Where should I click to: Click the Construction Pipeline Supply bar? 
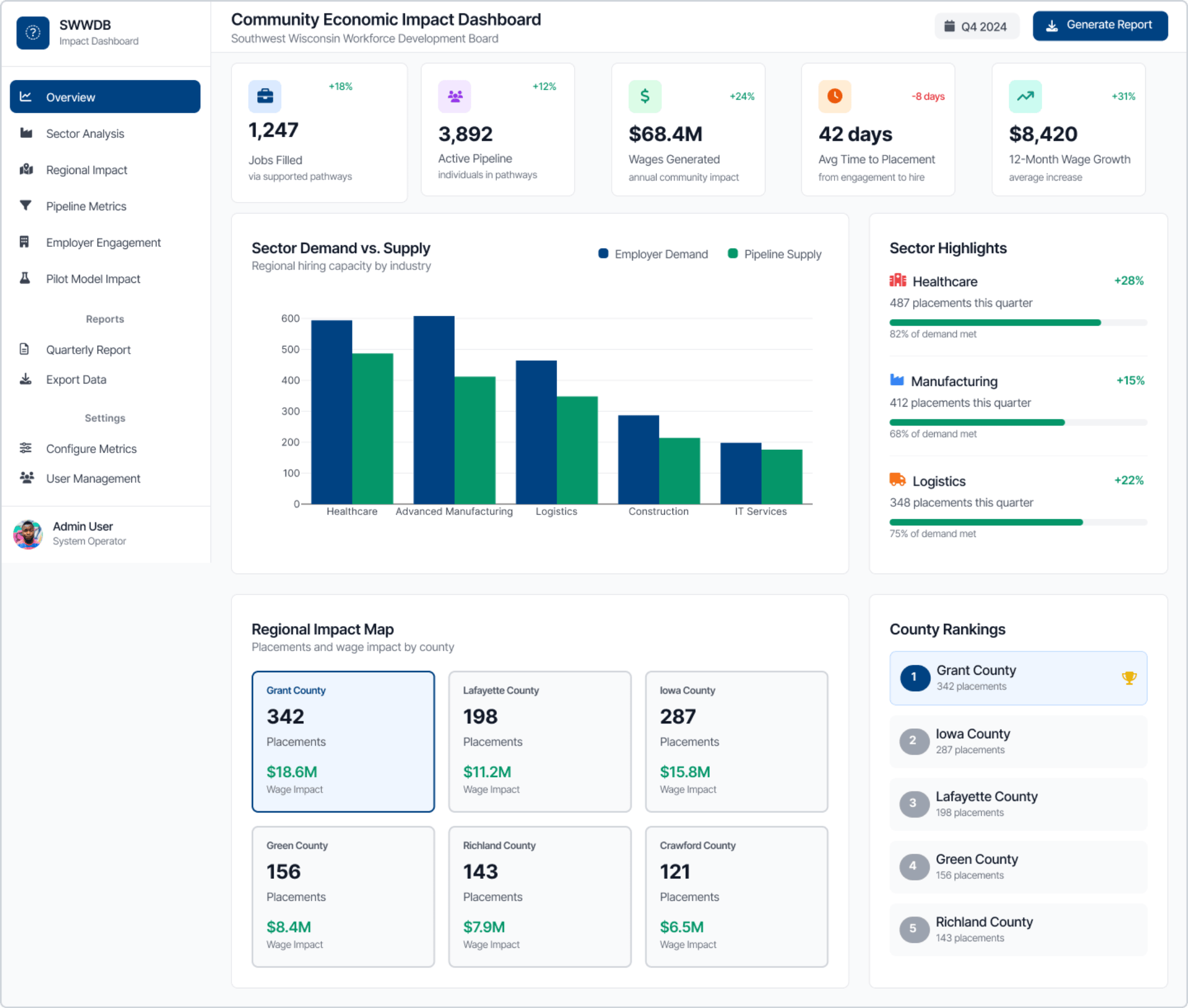coord(680,471)
